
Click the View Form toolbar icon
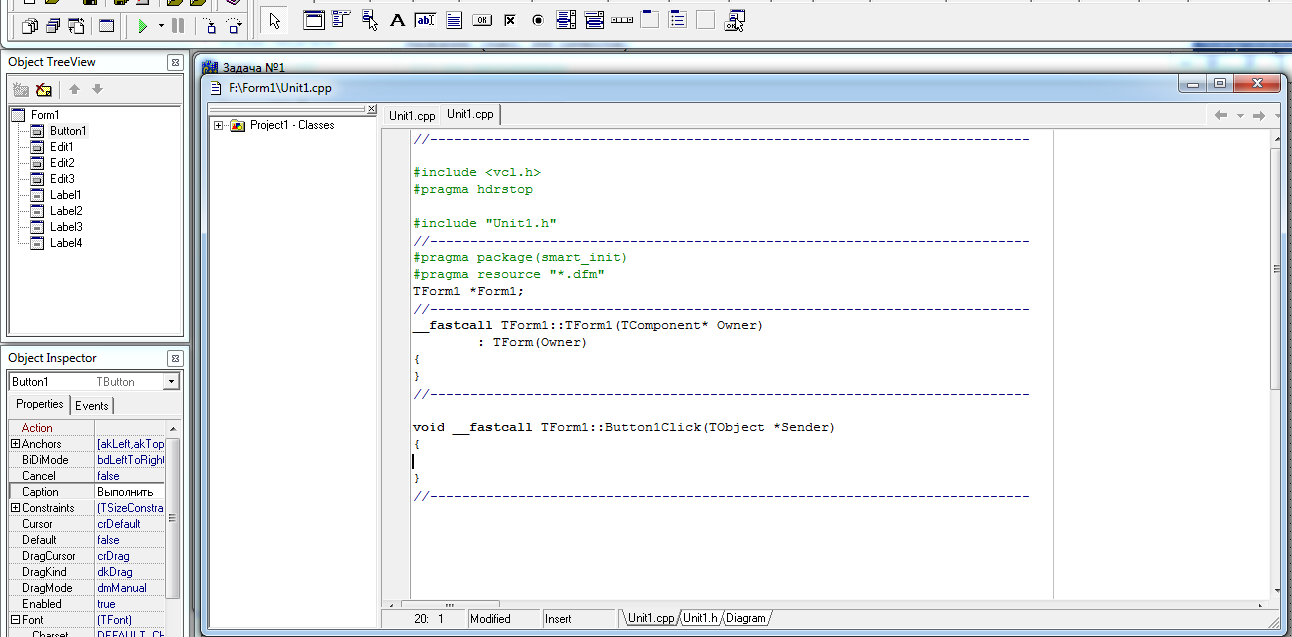point(53,26)
